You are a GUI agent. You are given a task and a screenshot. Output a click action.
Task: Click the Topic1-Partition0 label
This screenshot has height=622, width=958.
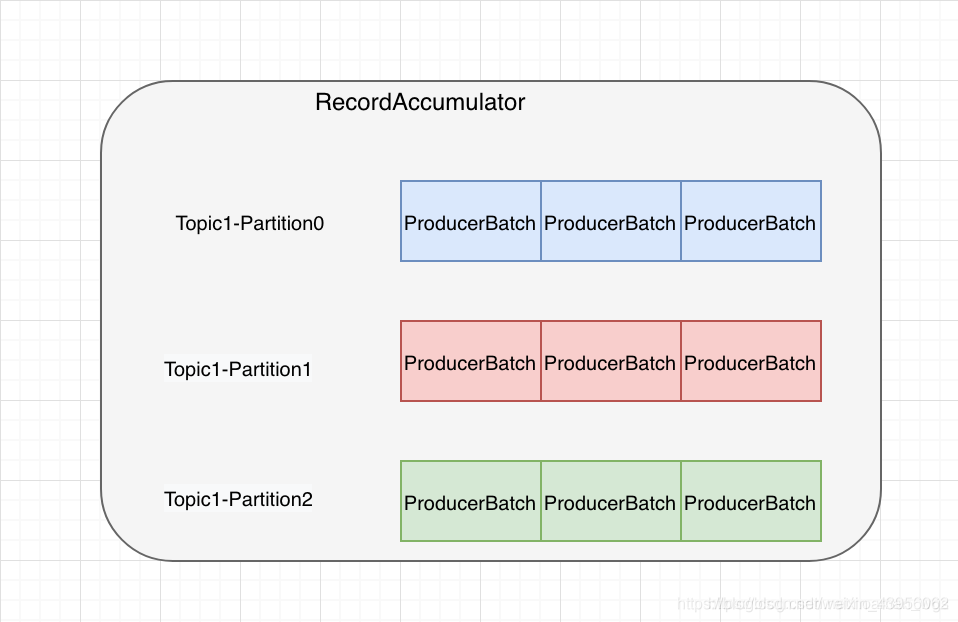(250, 223)
